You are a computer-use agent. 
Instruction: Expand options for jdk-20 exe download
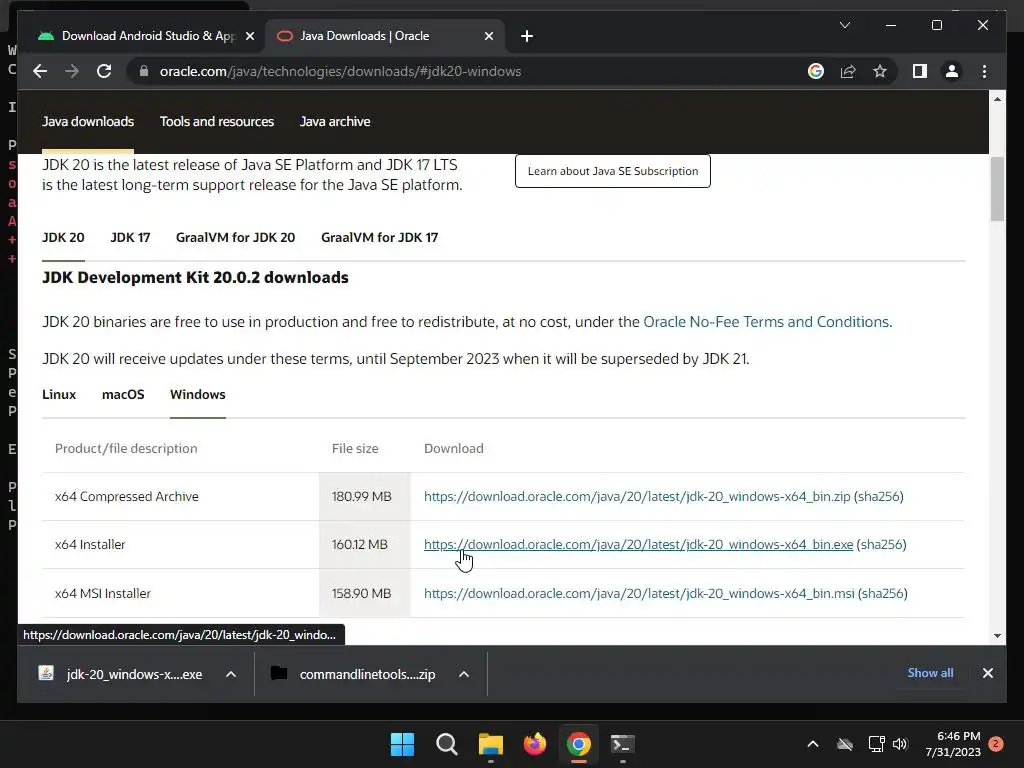tap(231, 674)
